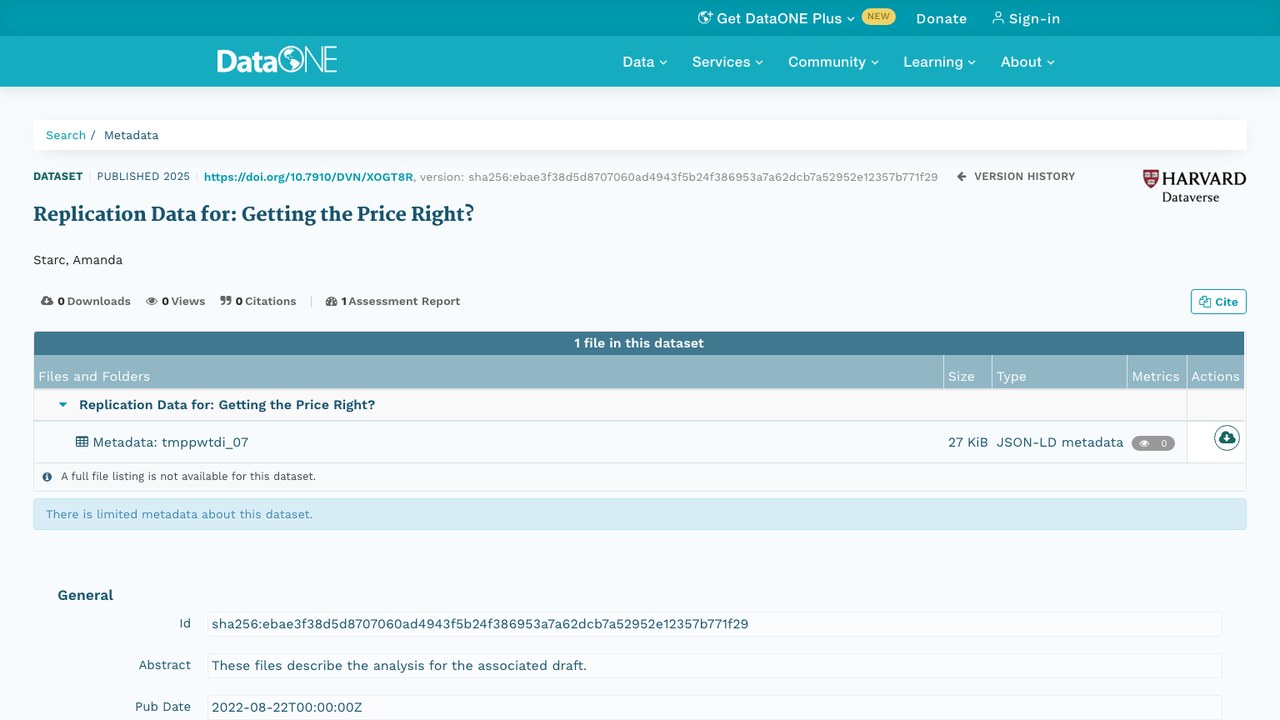1280x720 pixels.
Task: Click the JSON-LD metadata type value
Action: coord(1060,442)
